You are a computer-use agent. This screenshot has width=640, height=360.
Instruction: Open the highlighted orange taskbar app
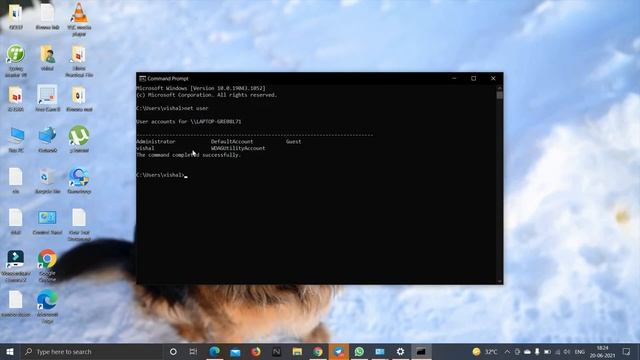click(x=338, y=351)
